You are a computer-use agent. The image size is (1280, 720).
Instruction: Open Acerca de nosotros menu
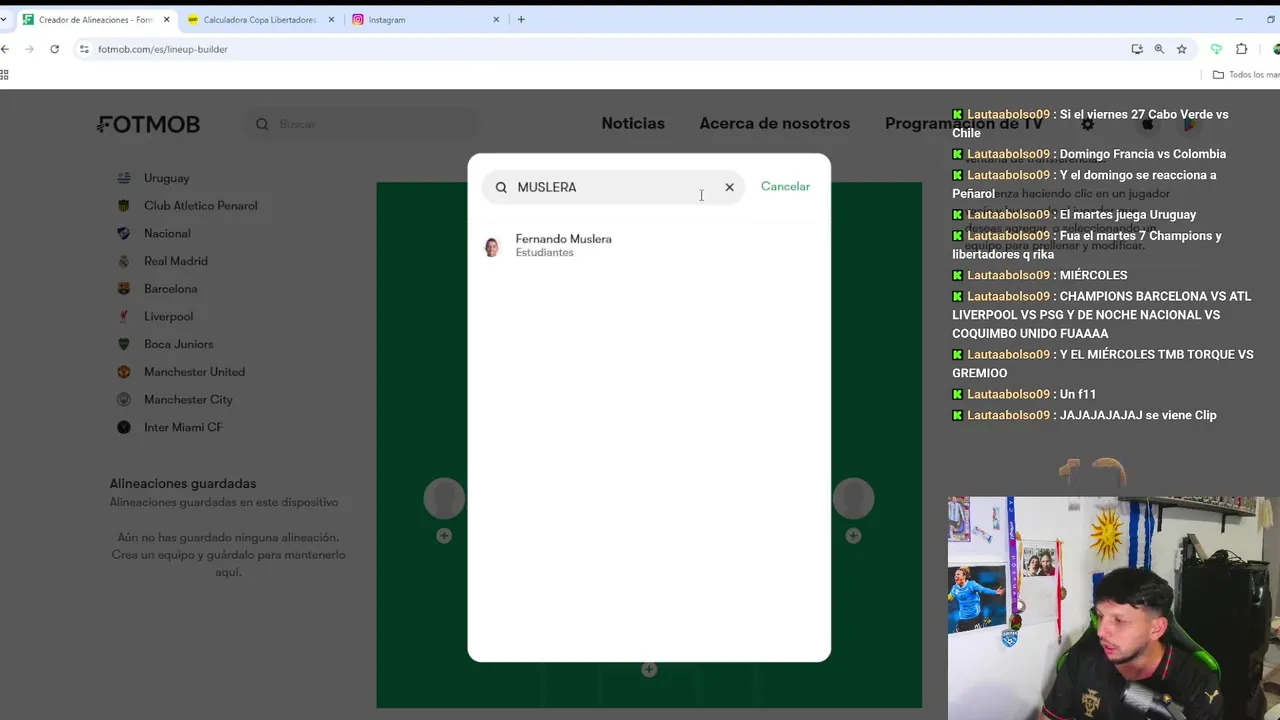(x=774, y=123)
